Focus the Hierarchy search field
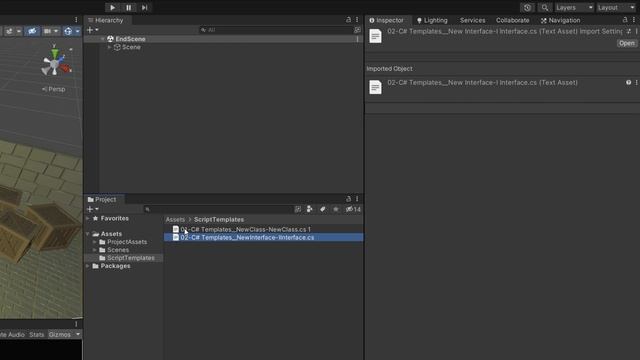Image resolution: width=640 pixels, height=360 pixels. (x=276, y=30)
